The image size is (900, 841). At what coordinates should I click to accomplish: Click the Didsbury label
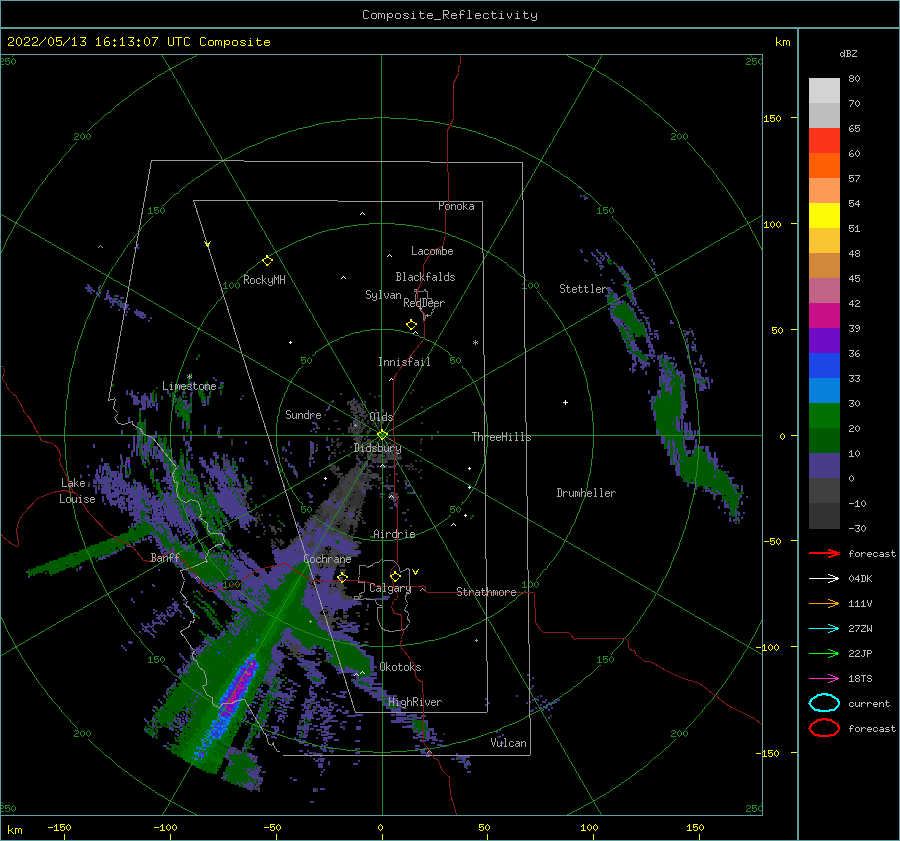point(378,448)
